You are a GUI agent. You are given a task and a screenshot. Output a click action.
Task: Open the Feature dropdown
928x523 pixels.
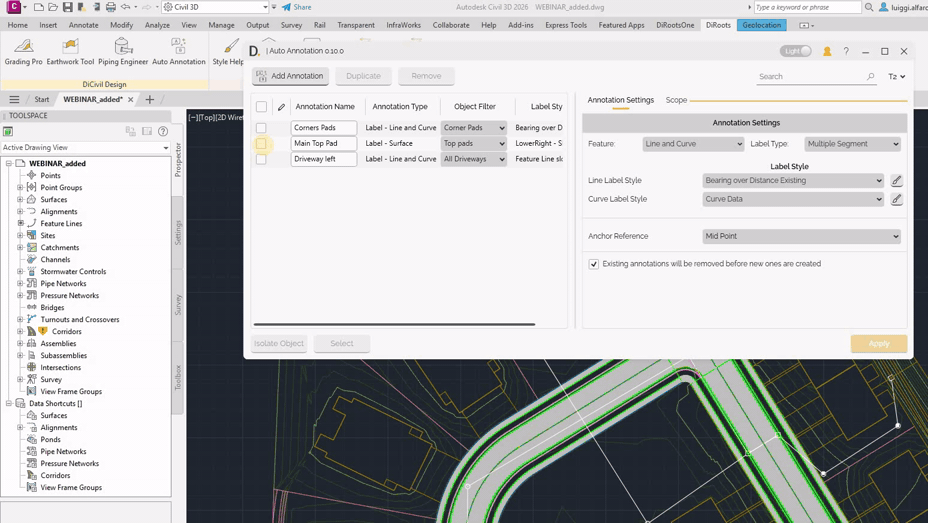point(693,144)
